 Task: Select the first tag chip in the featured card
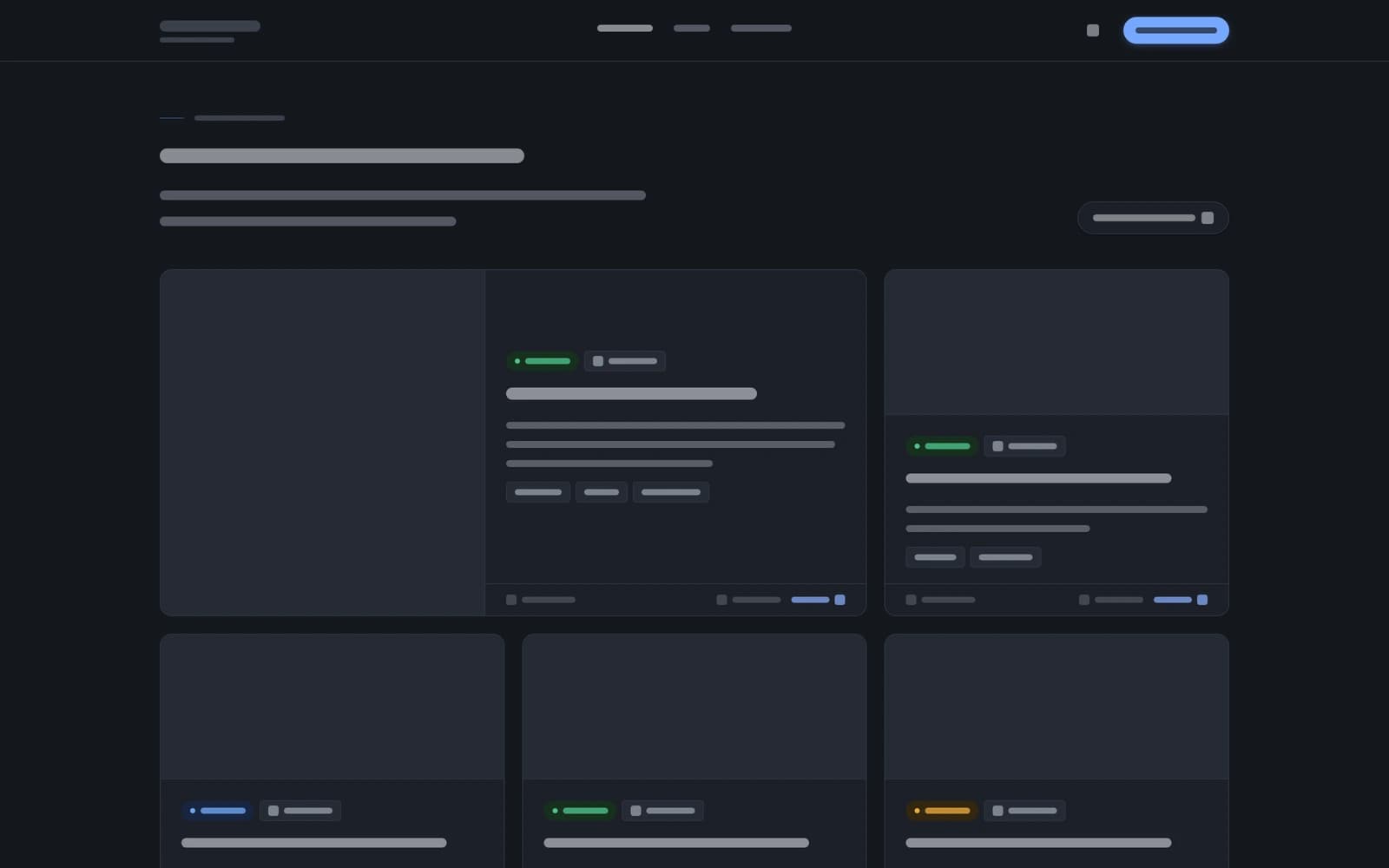pos(538,492)
